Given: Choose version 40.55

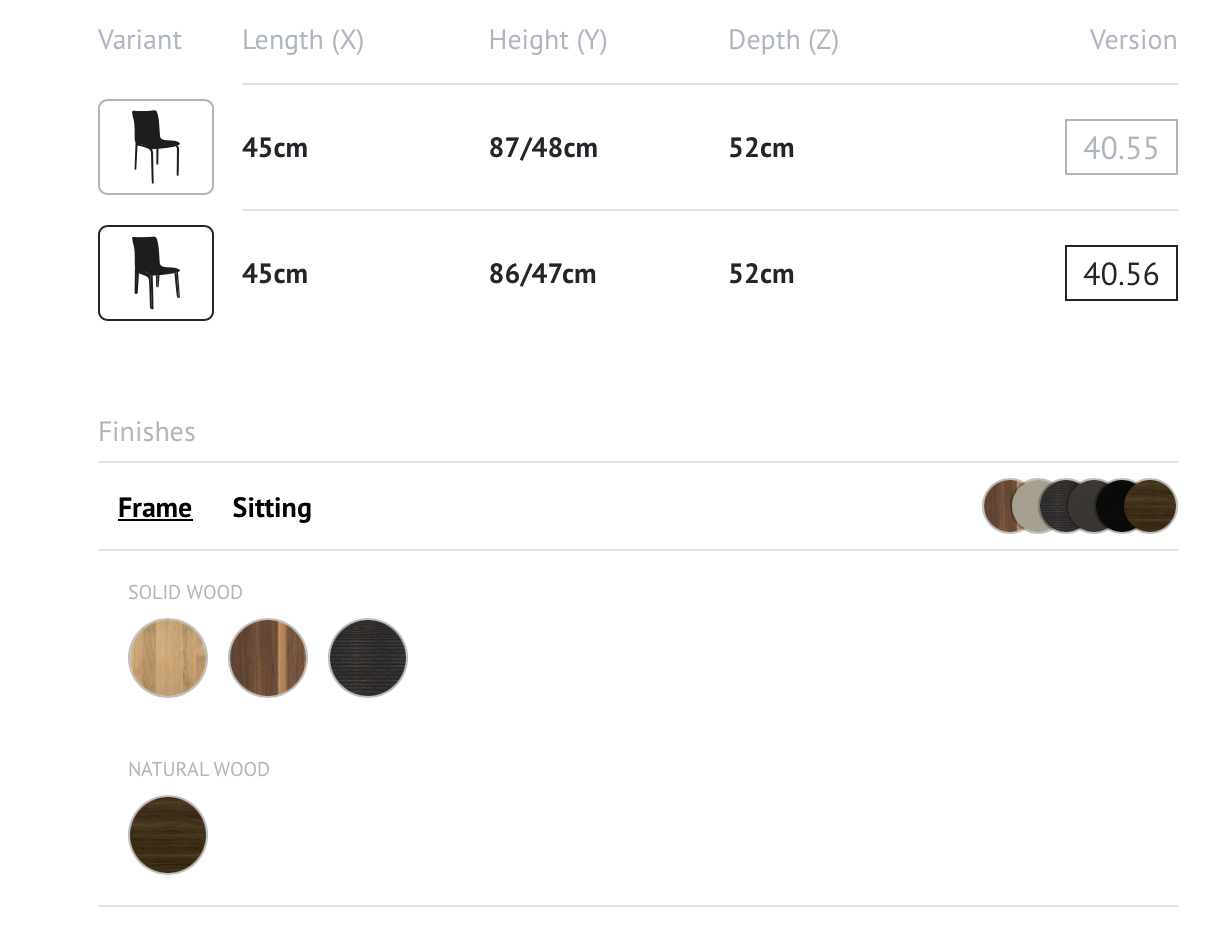Looking at the screenshot, I should (1121, 147).
